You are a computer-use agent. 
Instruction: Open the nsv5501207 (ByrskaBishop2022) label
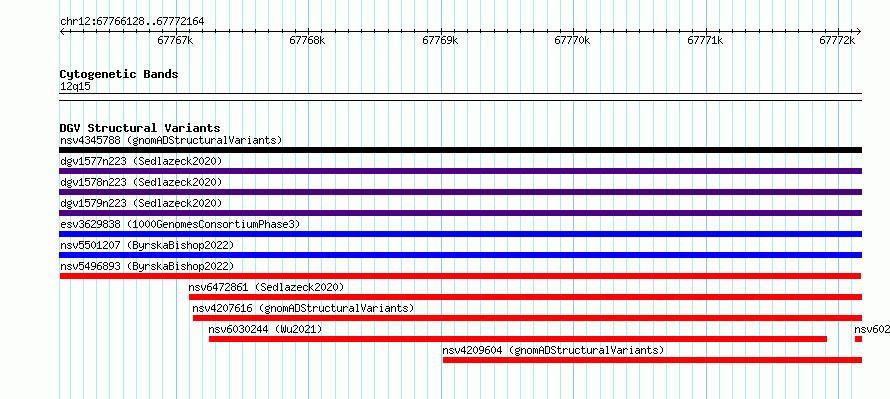pyautogui.click(x=147, y=245)
